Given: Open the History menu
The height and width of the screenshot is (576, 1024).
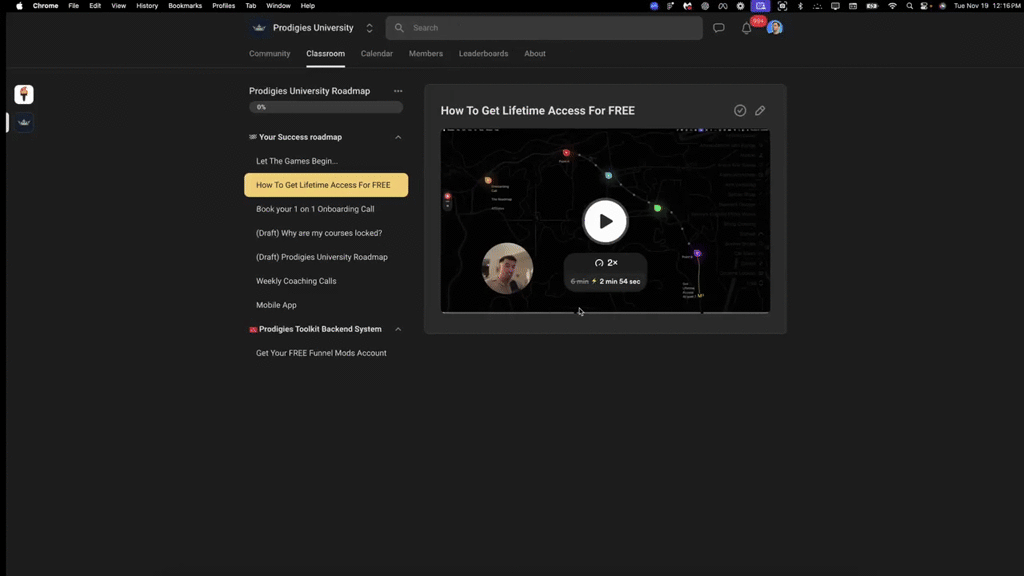Looking at the screenshot, I should pyautogui.click(x=147, y=6).
